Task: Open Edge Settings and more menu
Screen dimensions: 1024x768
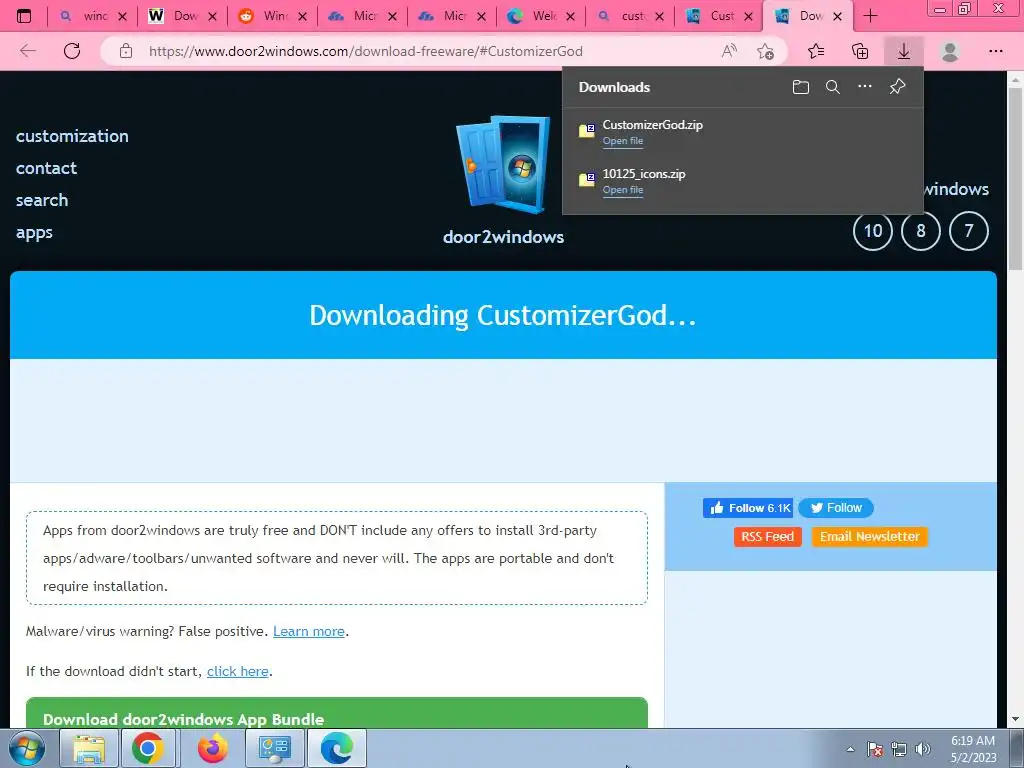Action: 995,51
